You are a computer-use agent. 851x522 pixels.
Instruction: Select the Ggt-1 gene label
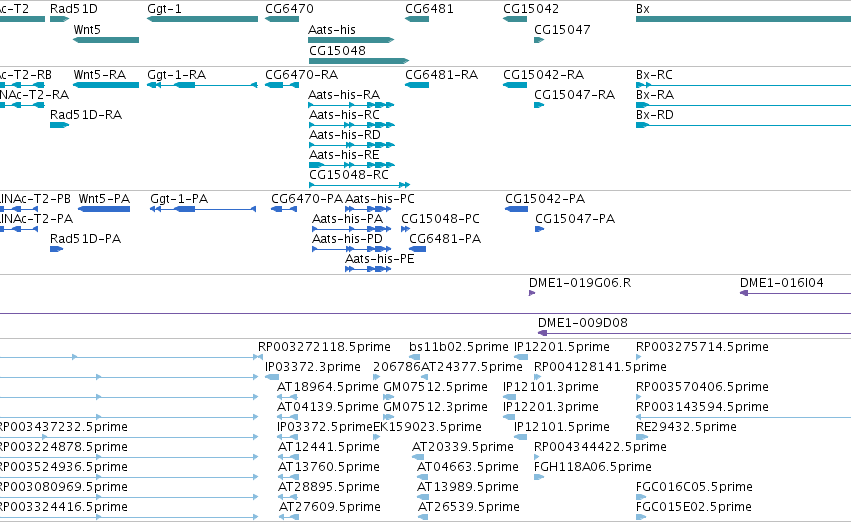164,9
